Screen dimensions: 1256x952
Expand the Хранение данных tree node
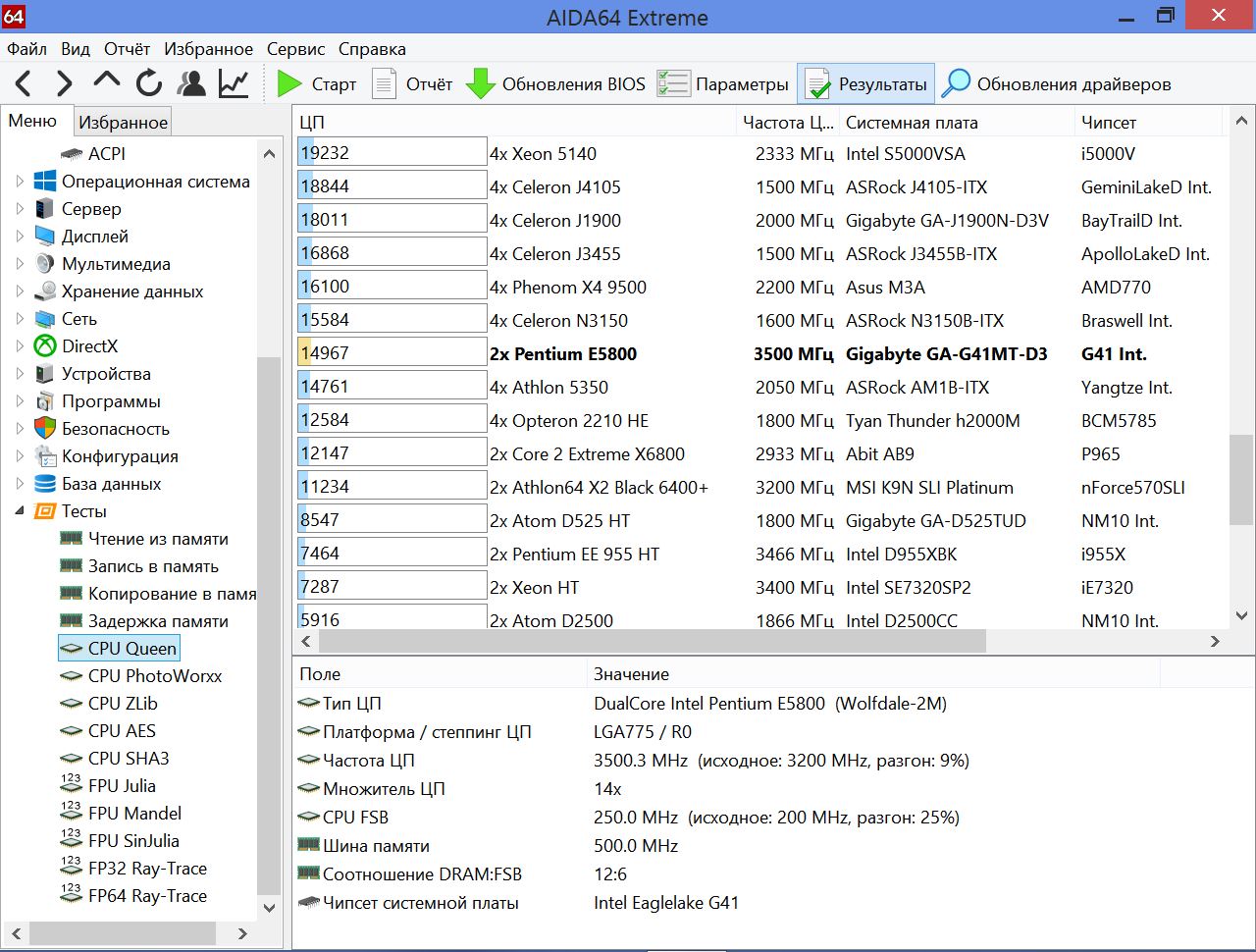[20, 291]
